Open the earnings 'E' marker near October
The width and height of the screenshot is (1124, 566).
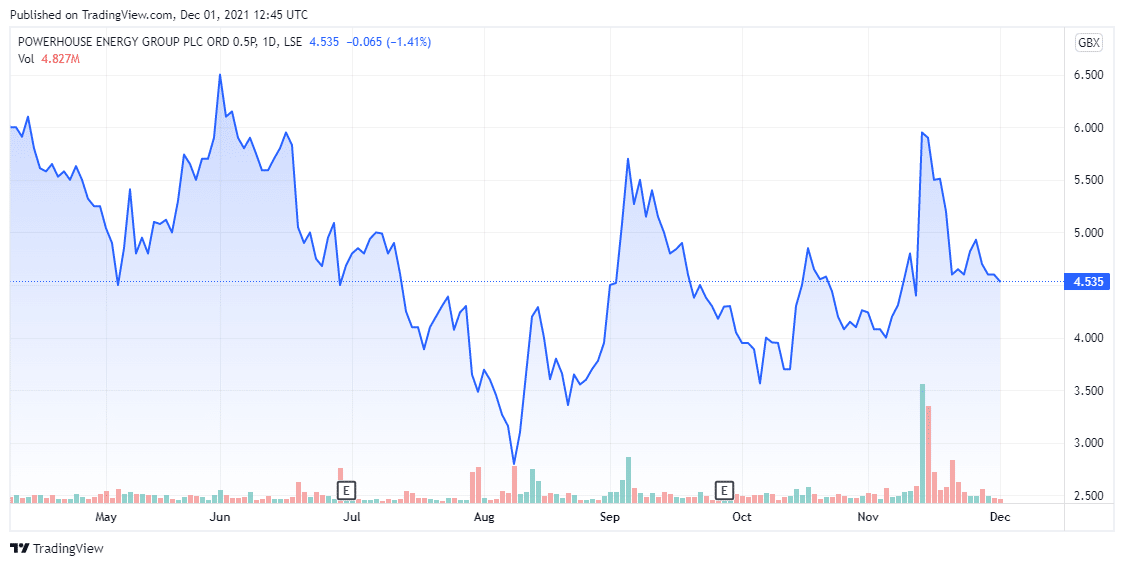pyautogui.click(x=725, y=491)
